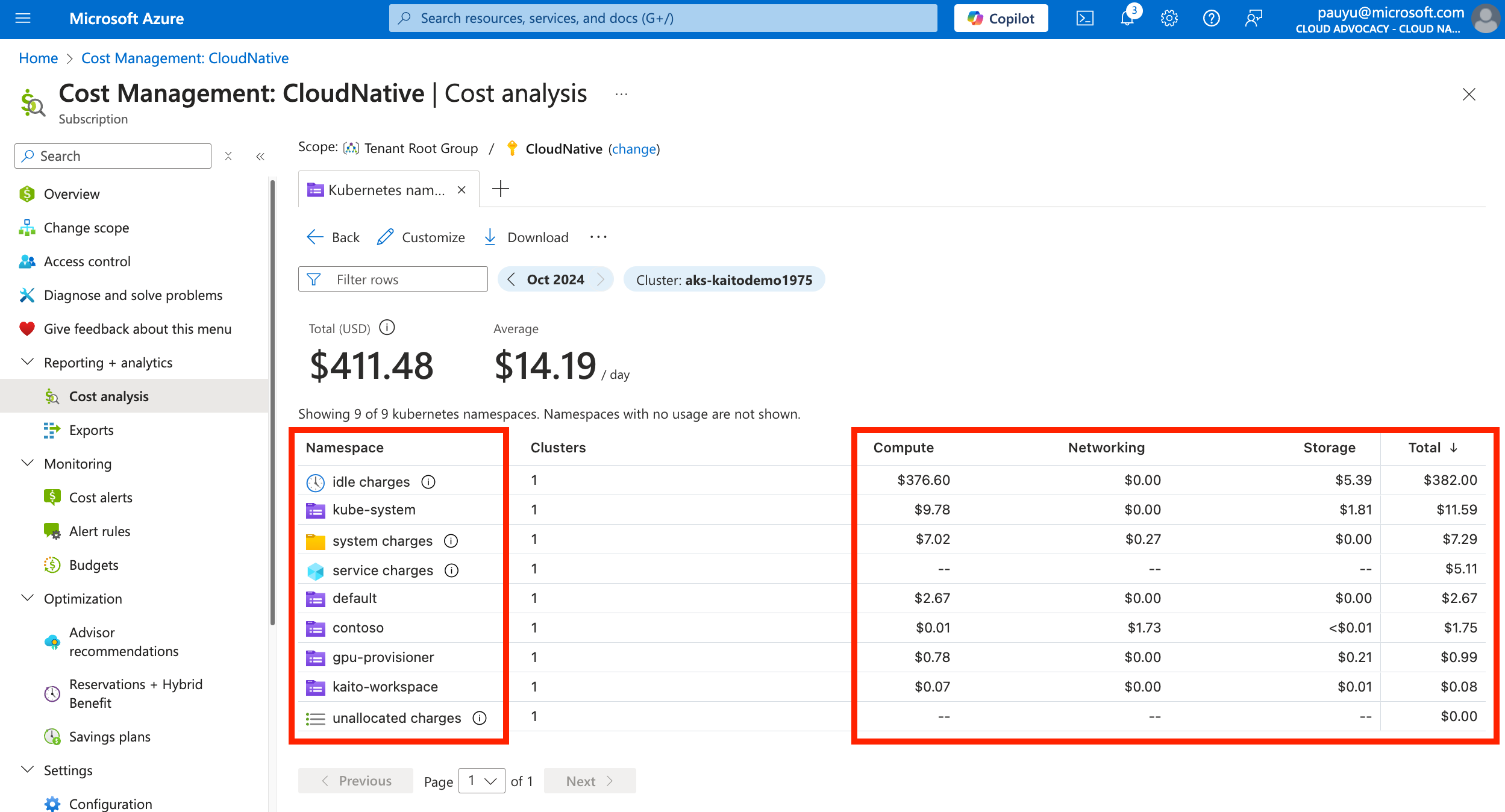Click the kaito-workspace namespace row
This screenshot has width=1505, height=812.
892,687
